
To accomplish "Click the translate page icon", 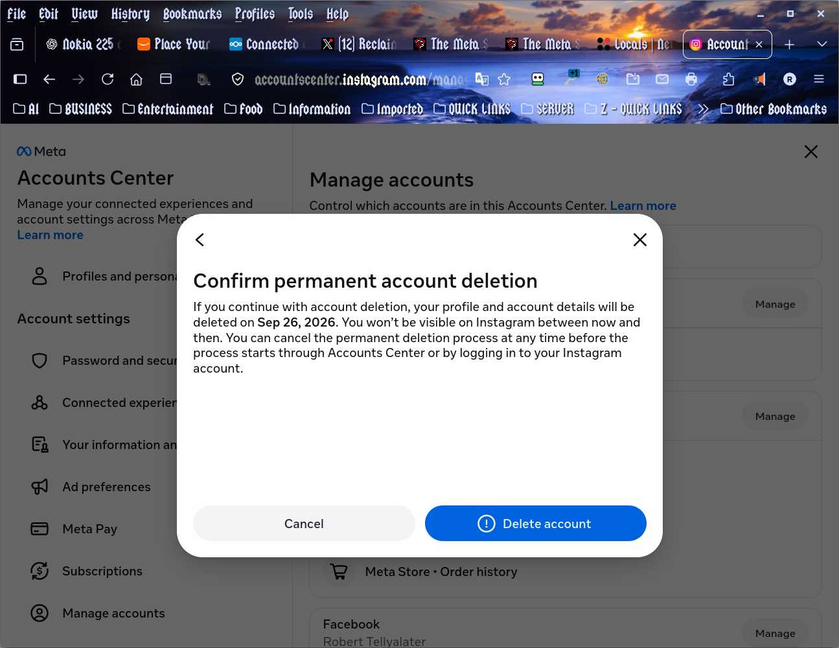I will pos(482,80).
